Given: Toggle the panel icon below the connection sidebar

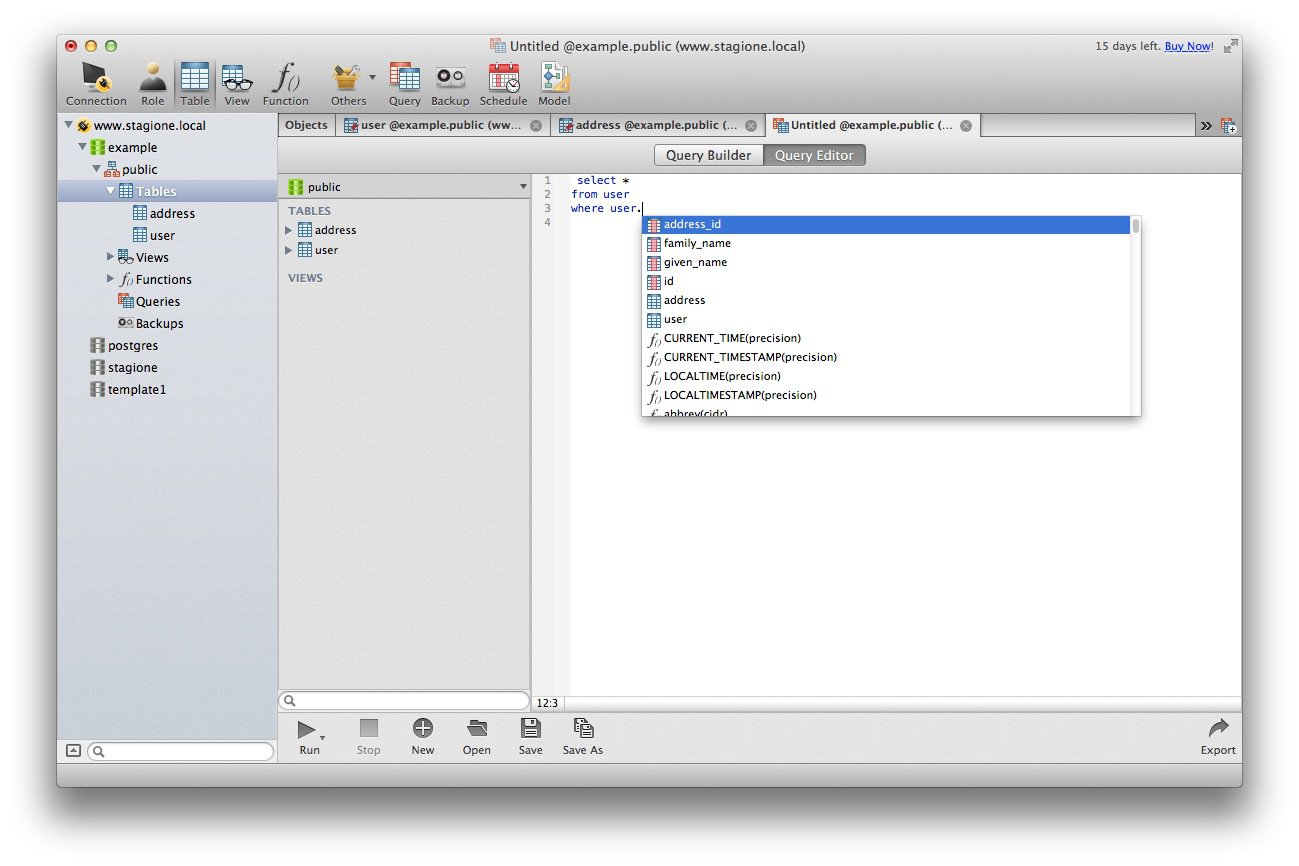Looking at the screenshot, I should tap(73, 751).
